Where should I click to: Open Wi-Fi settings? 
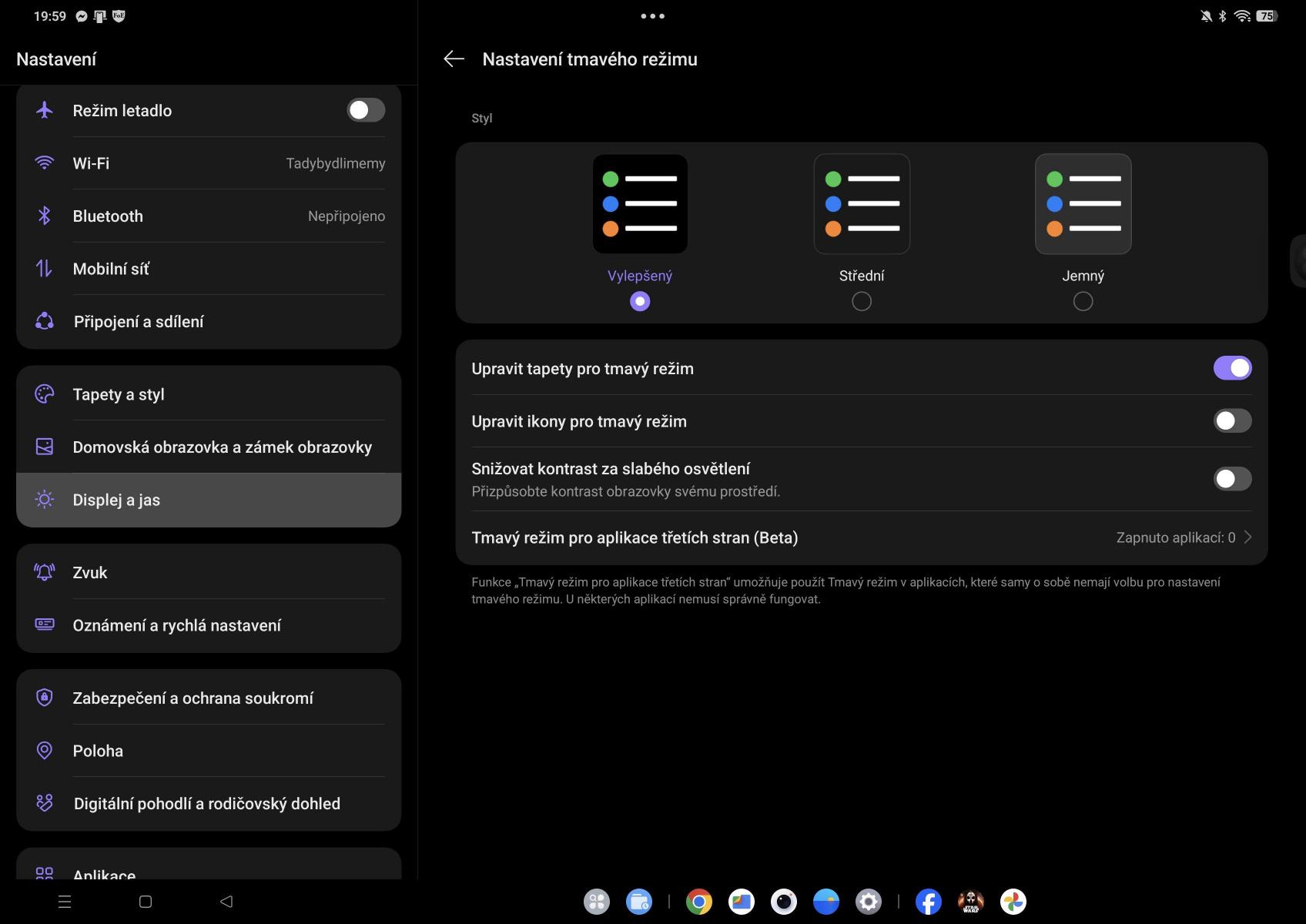[208, 163]
